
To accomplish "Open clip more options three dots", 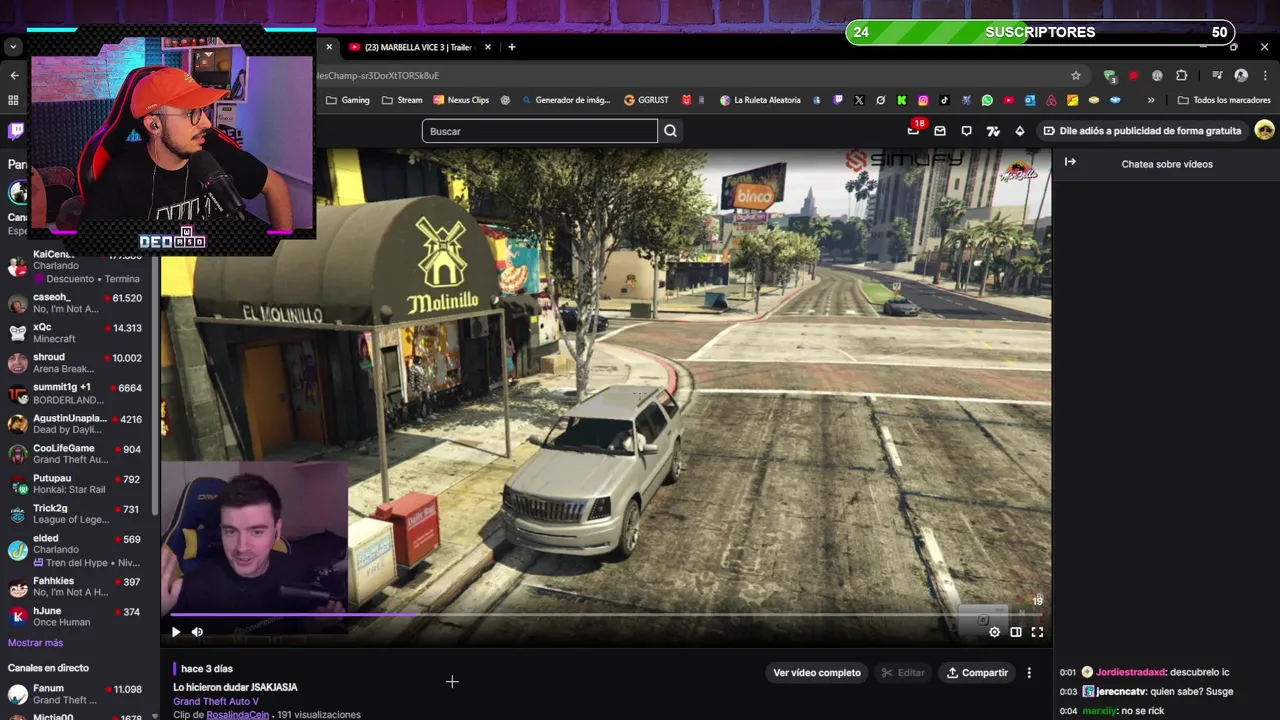I will pos(1029,673).
